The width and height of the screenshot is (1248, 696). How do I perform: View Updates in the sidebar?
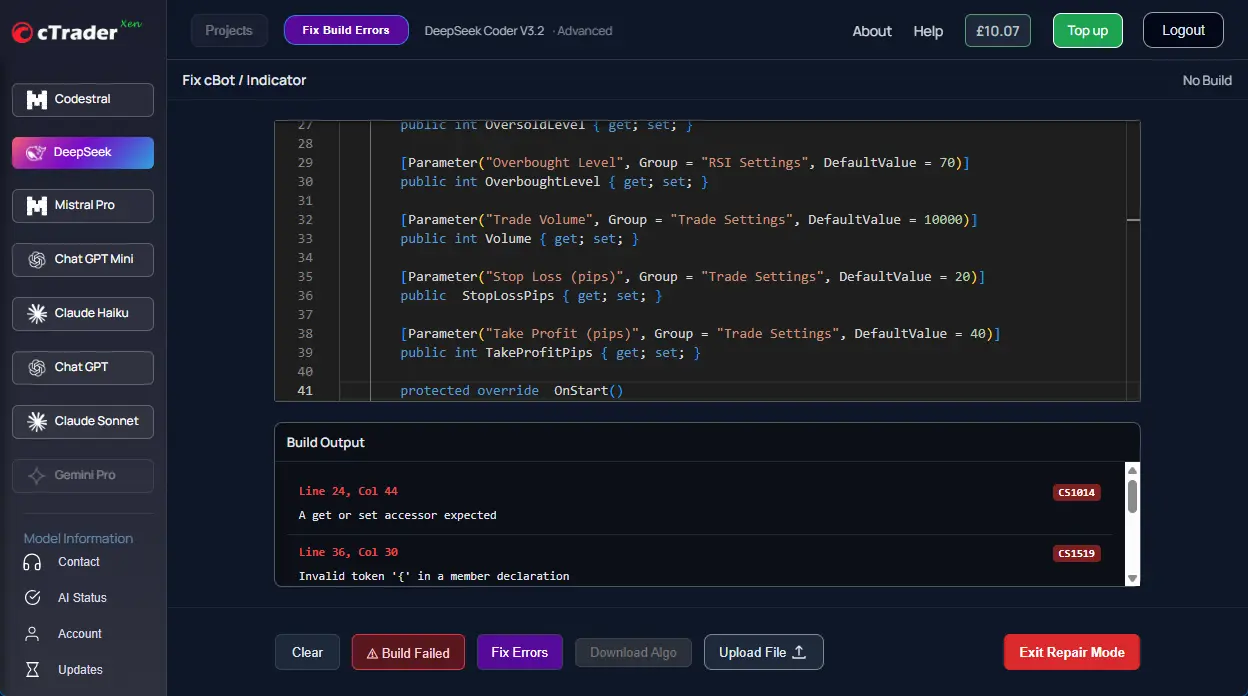pos(80,669)
